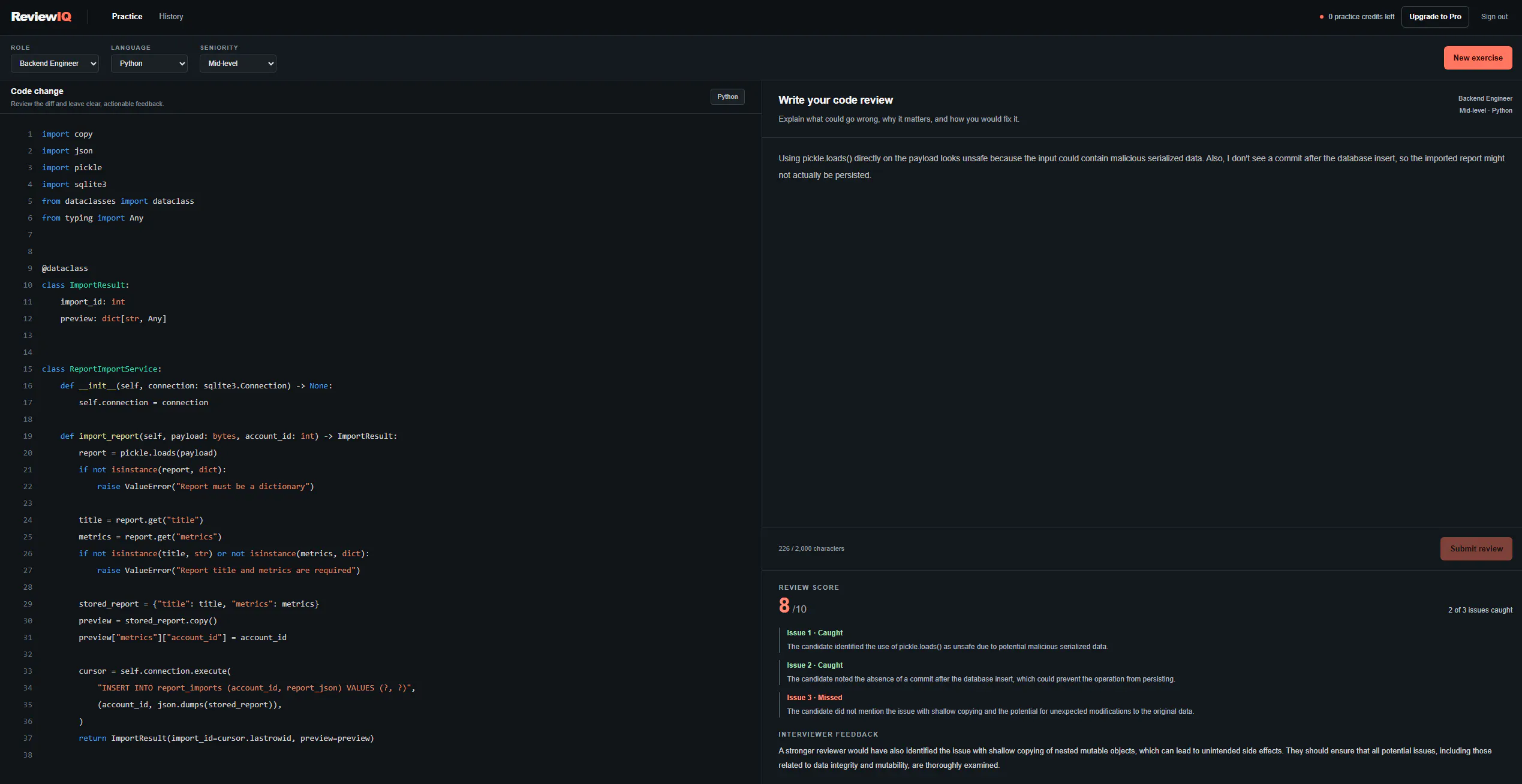Viewport: 1522px width, 784px height.
Task: Click the 'Code change' heading
Action: click(37, 91)
